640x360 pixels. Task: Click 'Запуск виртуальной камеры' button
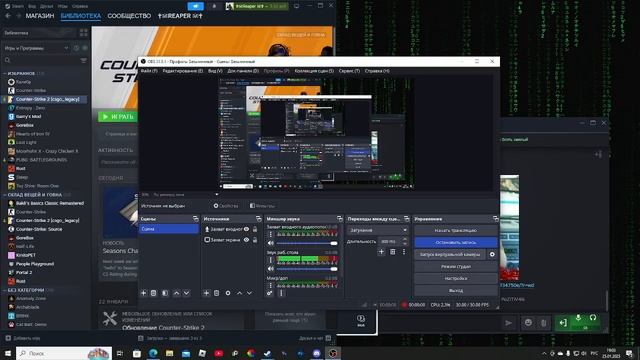pyautogui.click(x=450, y=254)
